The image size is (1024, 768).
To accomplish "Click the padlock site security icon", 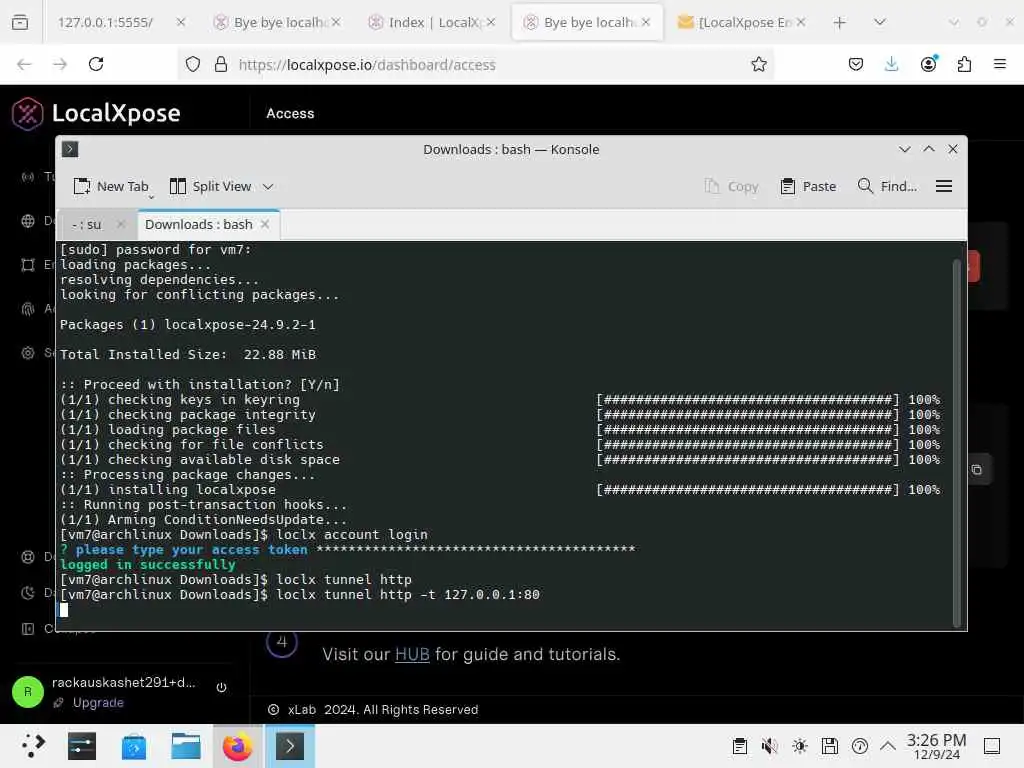I will [221, 64].
